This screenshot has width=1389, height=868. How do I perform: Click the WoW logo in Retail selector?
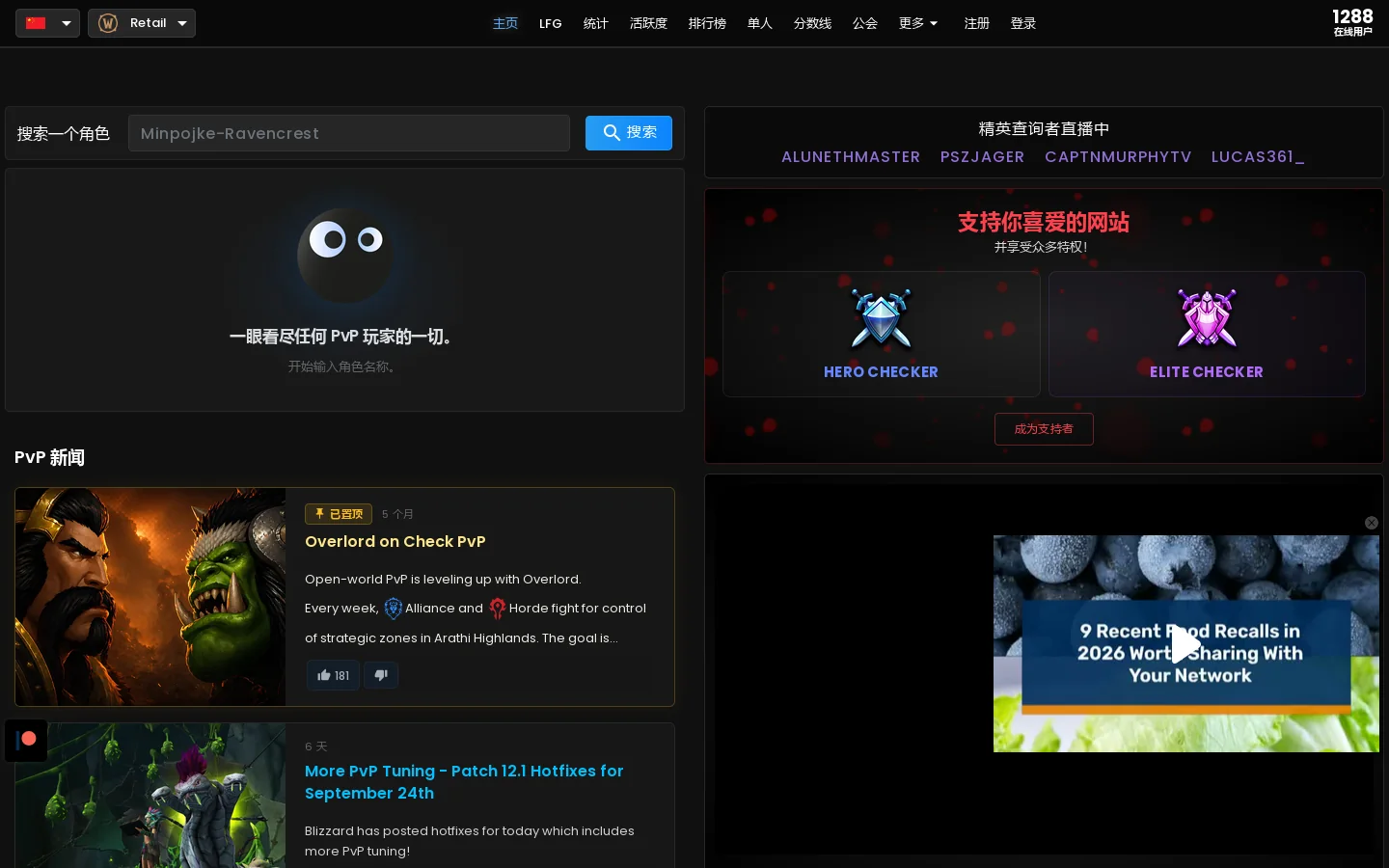pyautogui.click(x=108, y=23)
